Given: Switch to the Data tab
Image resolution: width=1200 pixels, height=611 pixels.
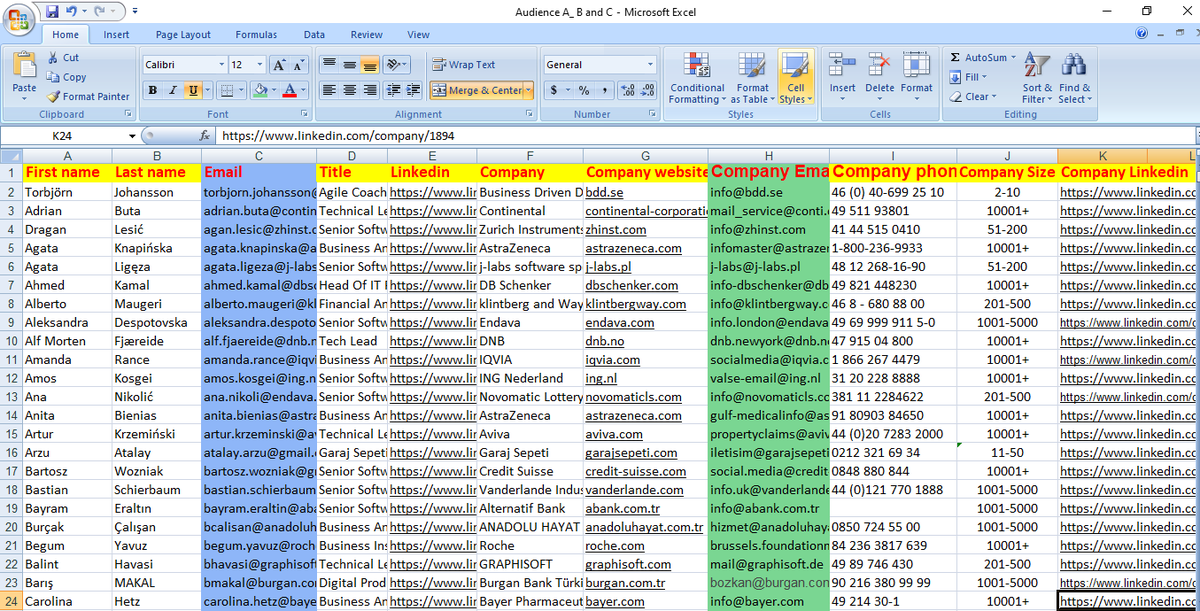Looking at the screenshot, I should [x=314, y=34].
